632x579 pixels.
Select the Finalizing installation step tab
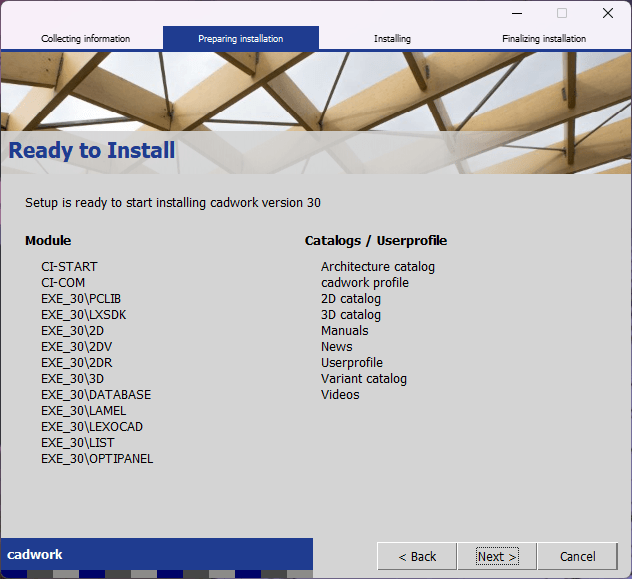[x=544, y=39]
